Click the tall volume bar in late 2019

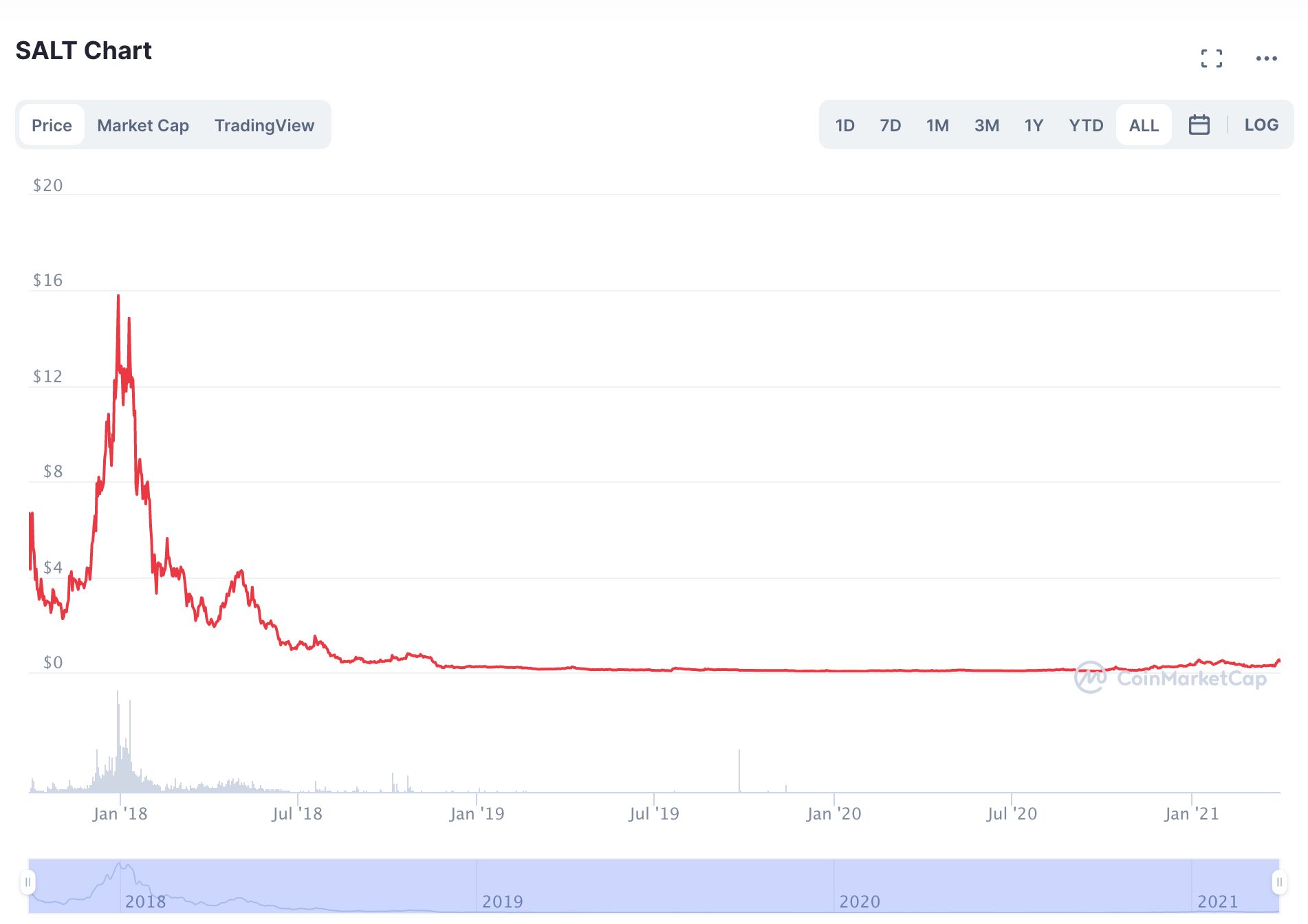739,770
